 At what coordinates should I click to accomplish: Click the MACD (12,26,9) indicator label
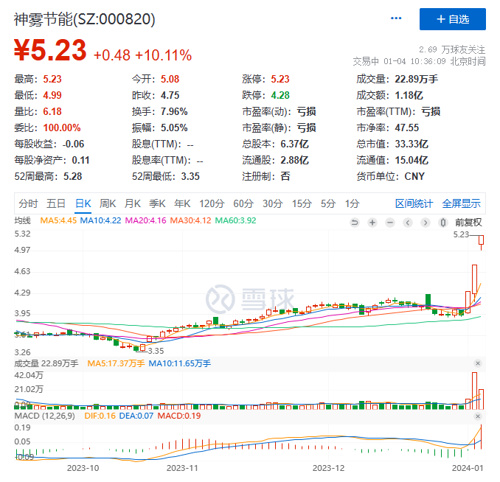(45, 416)
